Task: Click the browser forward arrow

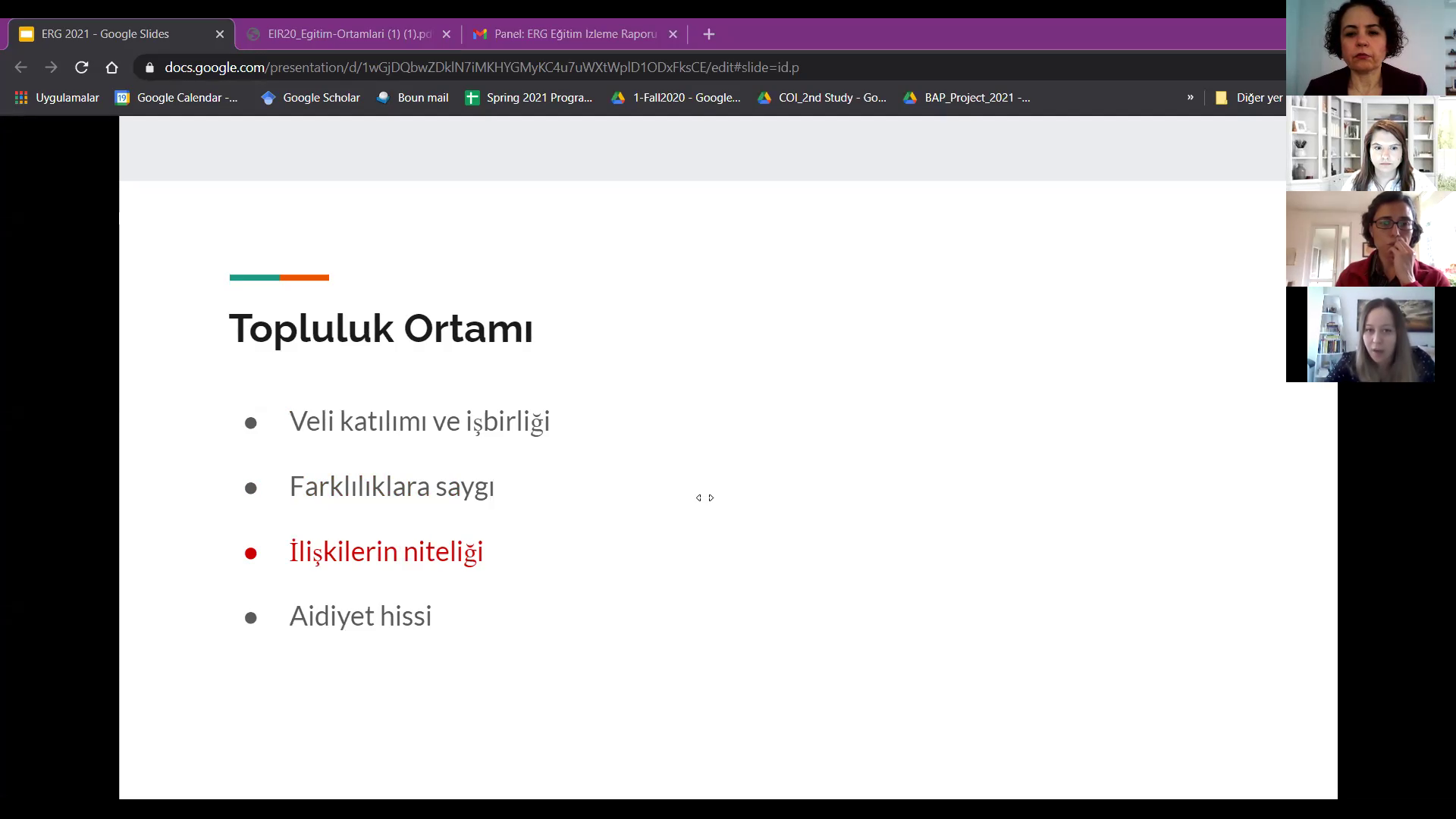Action: tap(51, 67)
